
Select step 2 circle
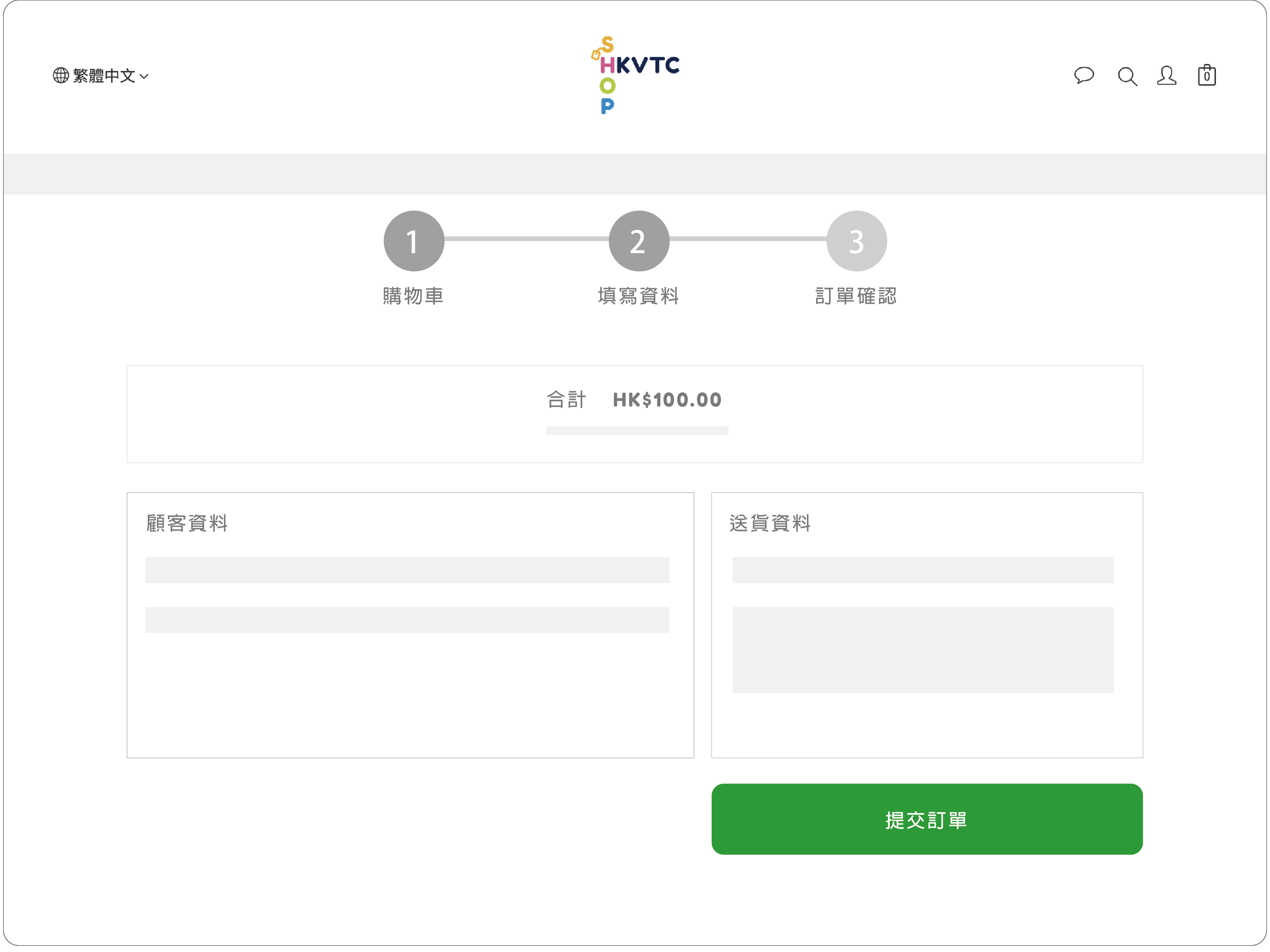point(639,241)
